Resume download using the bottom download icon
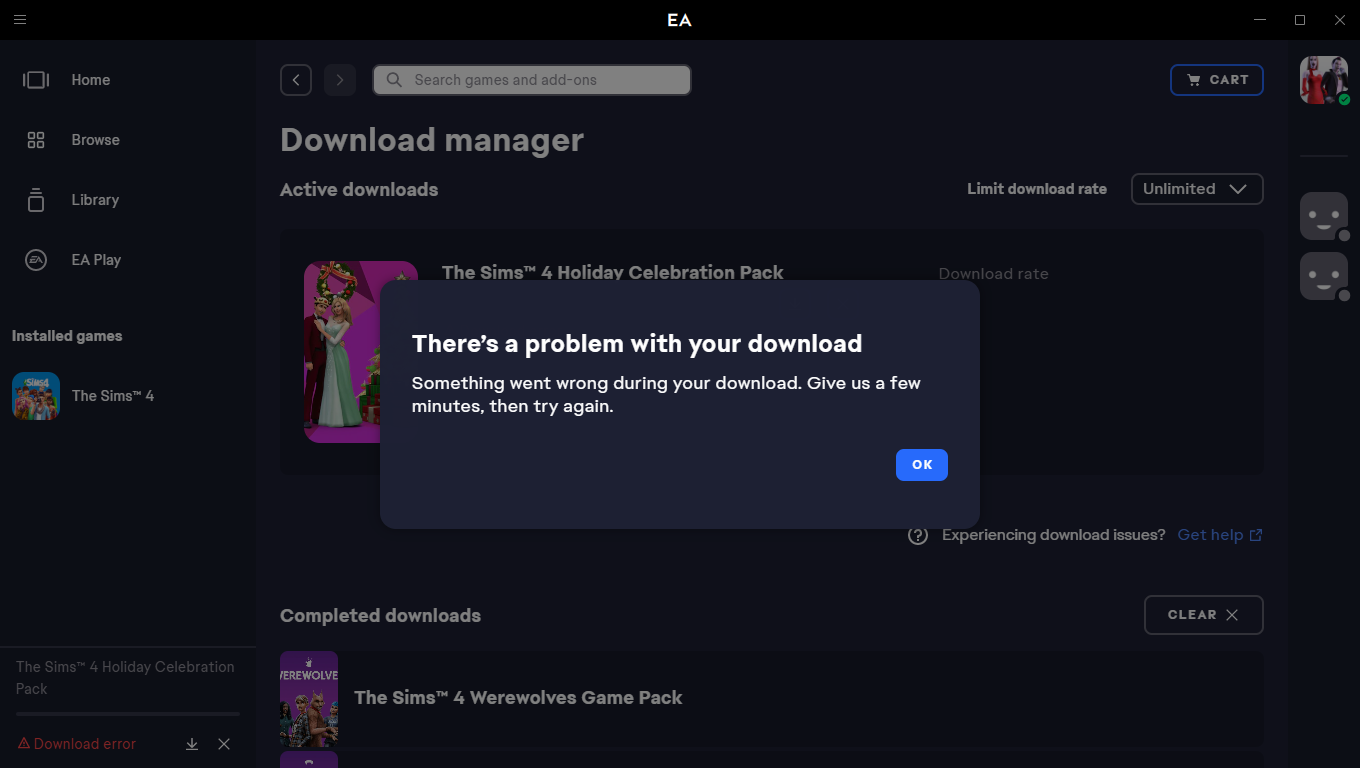Viewport: 1360px width, 768px height. pyautogui.click(x=192, y=744)
